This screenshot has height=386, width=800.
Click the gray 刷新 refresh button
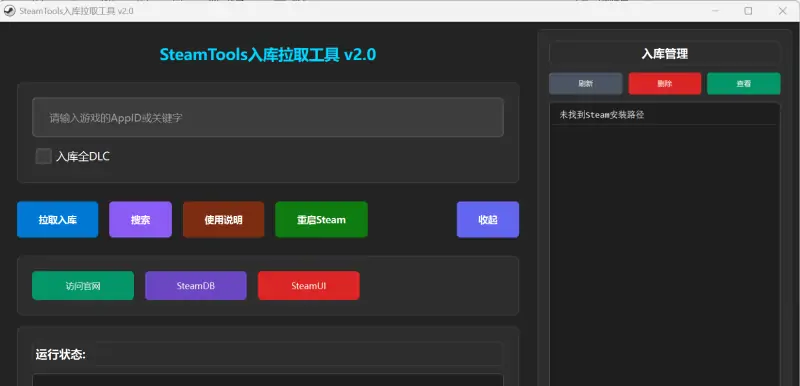click(586, 84)
